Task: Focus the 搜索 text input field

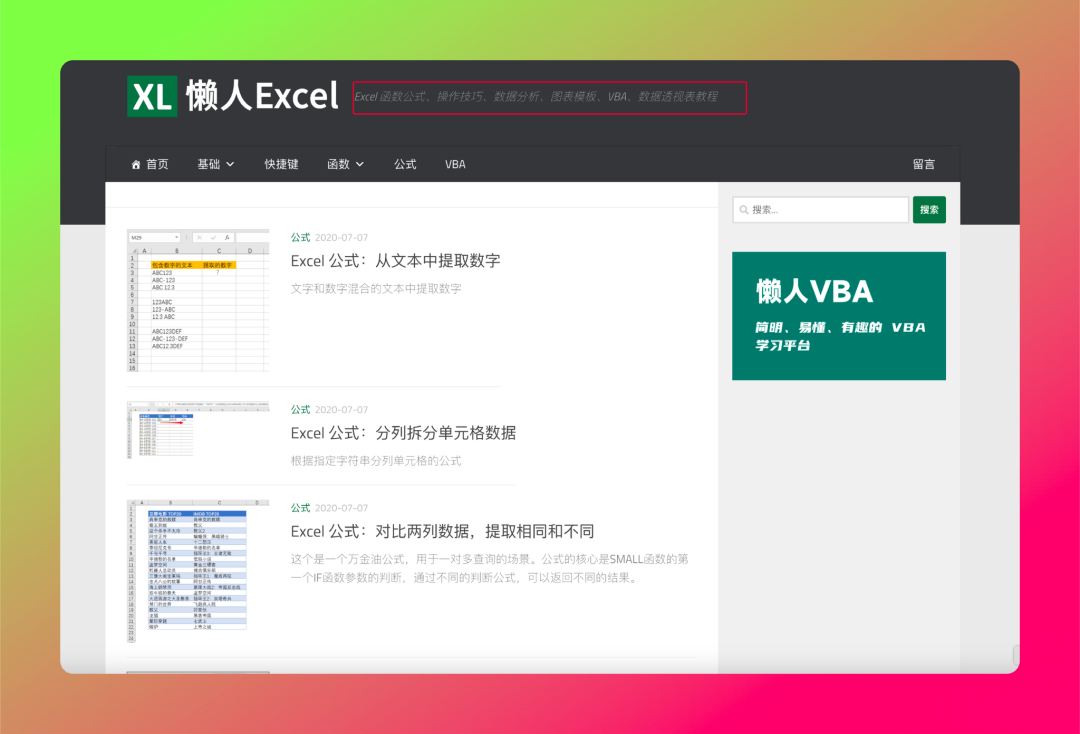Action: click(x=821, y=210)
